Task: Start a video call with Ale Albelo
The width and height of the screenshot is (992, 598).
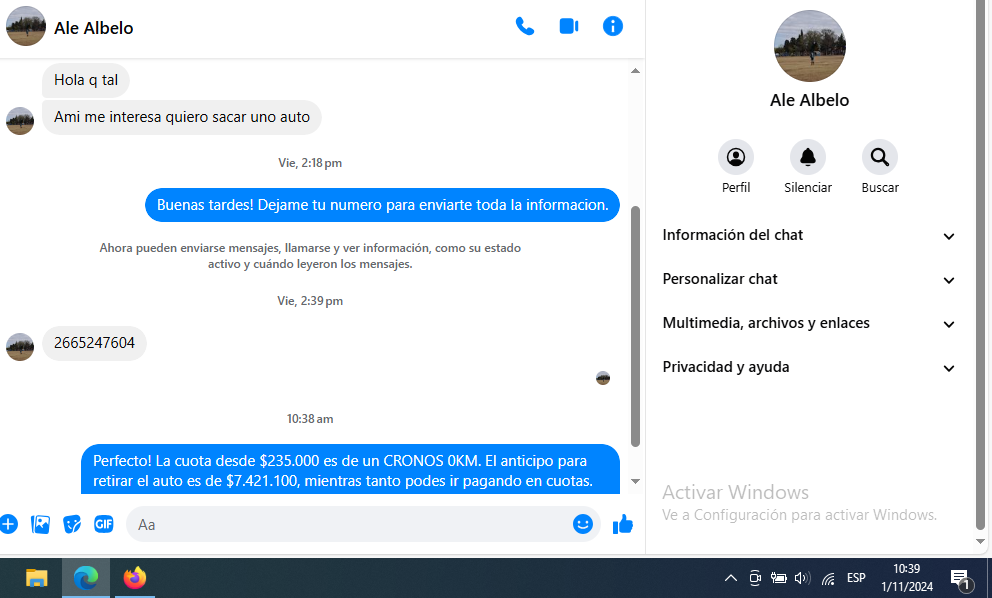Action: tap(569, 26)
